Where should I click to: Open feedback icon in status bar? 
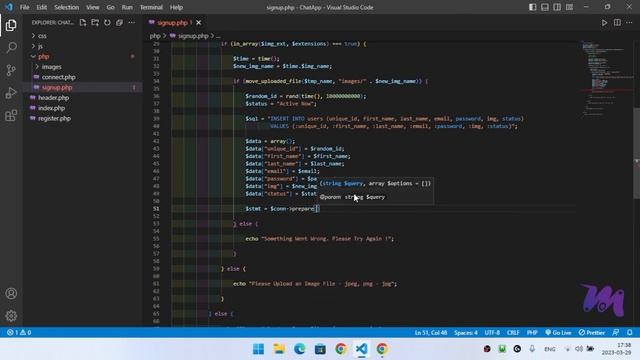(616, 333)
